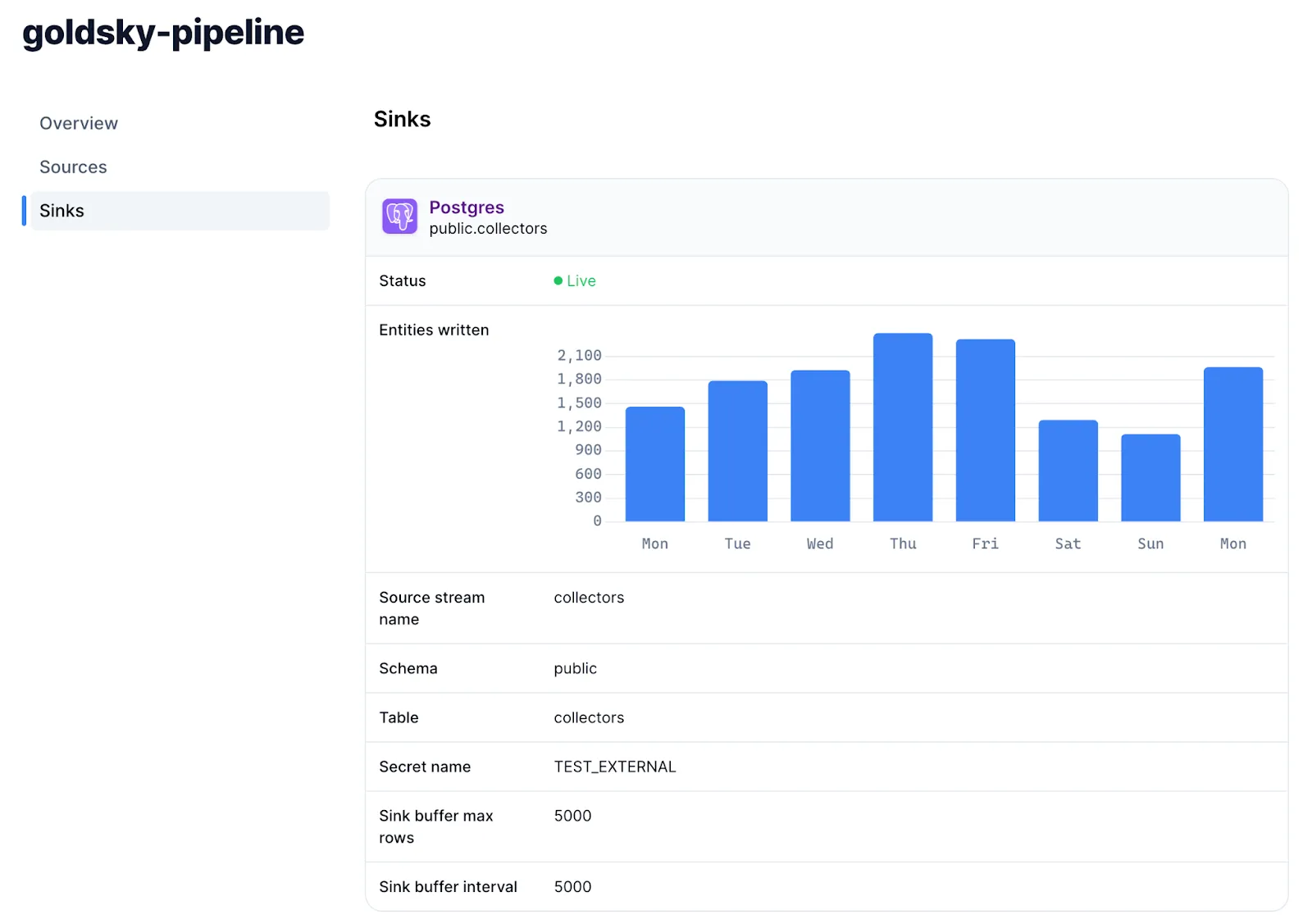Click the Entities written label
Viewport: 1312px width, 924px height.
(x=434, y=330)
